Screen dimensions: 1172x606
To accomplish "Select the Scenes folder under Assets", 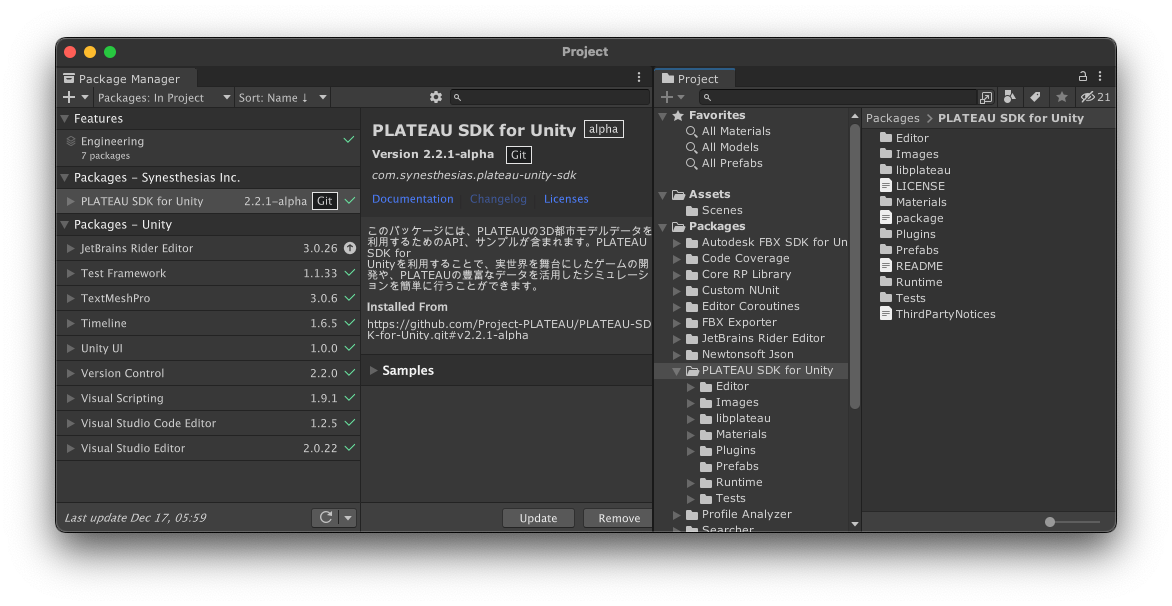I will tap(714, 210).
